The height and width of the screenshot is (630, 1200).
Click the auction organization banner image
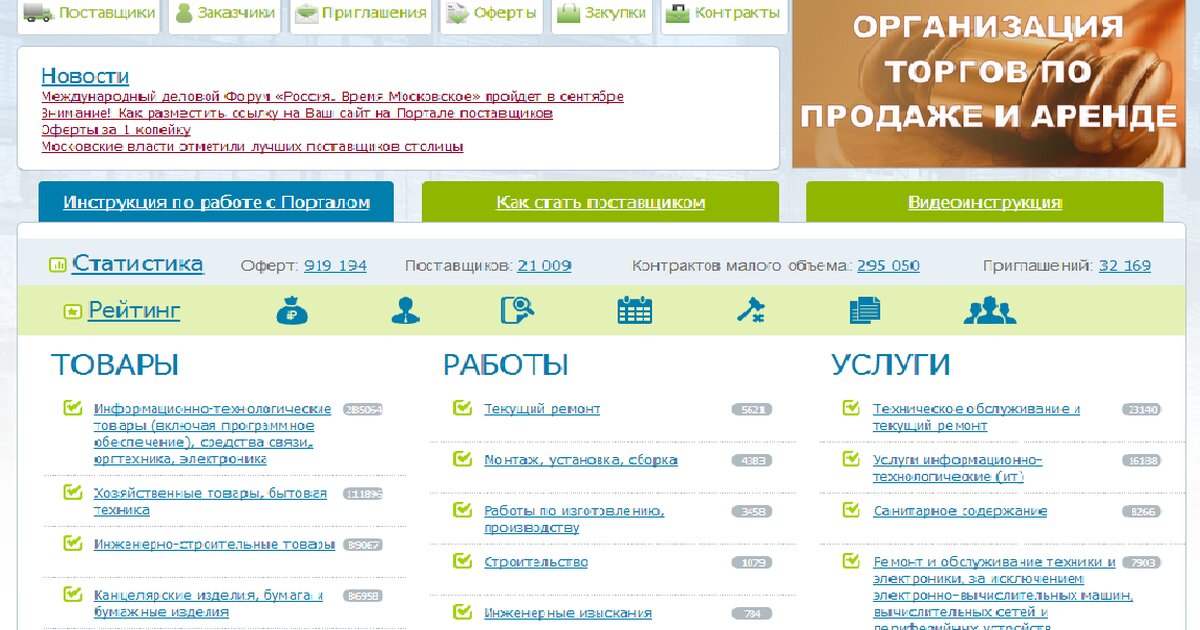[x=988, y=84]
